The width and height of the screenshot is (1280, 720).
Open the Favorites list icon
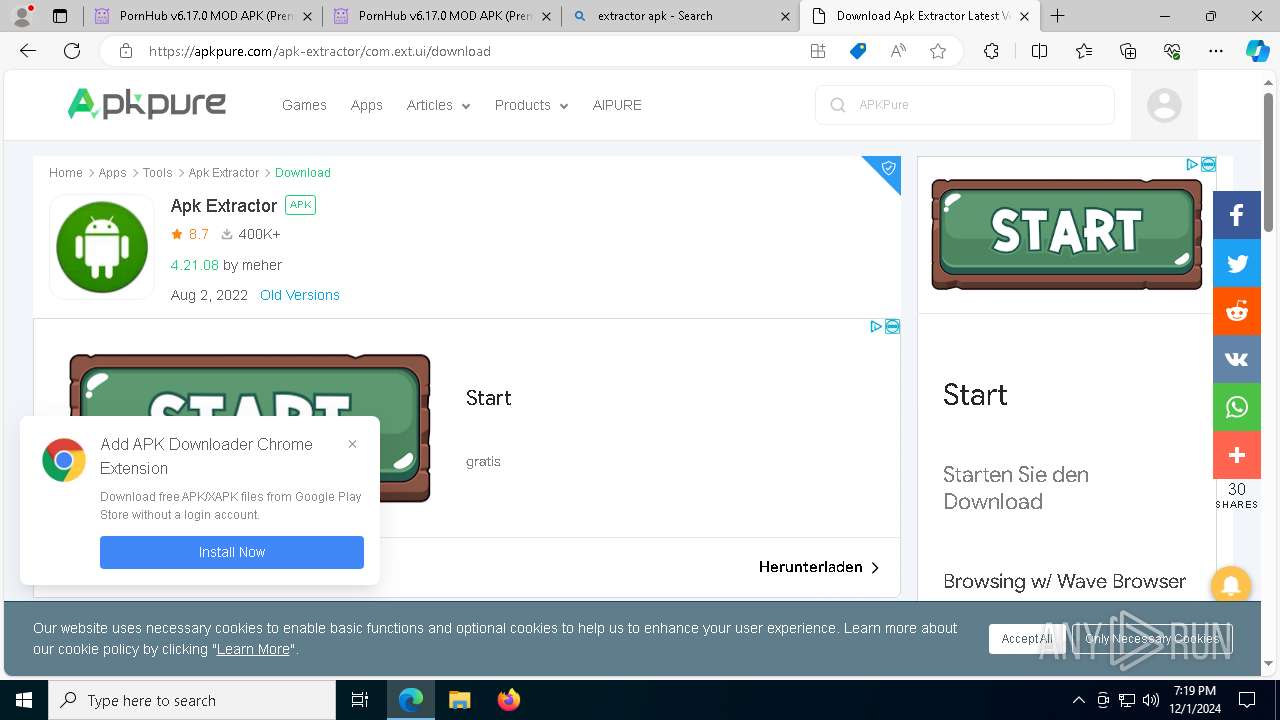tap(1084, 51)
